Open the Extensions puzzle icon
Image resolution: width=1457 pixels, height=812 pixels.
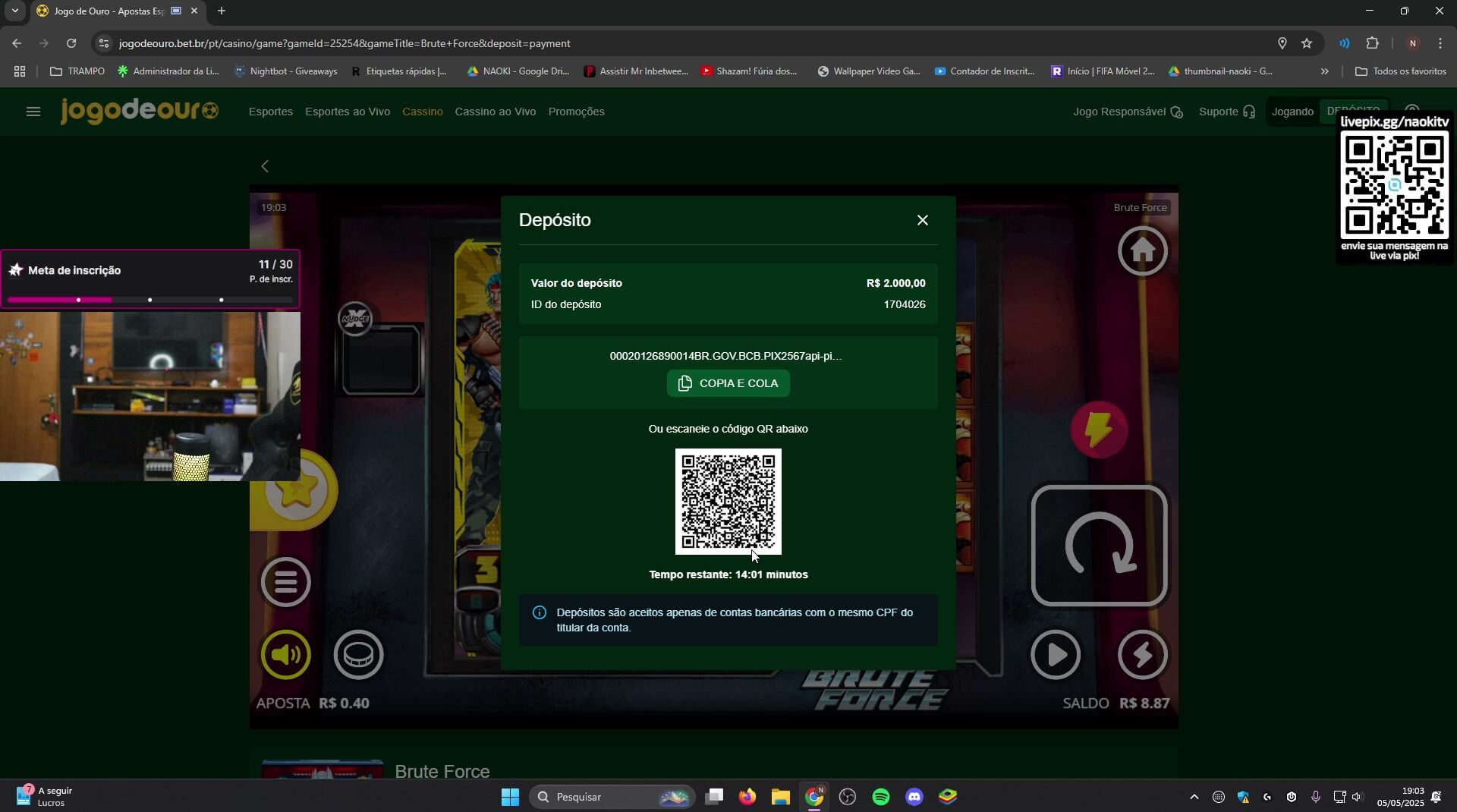(x=1373, y=43)
